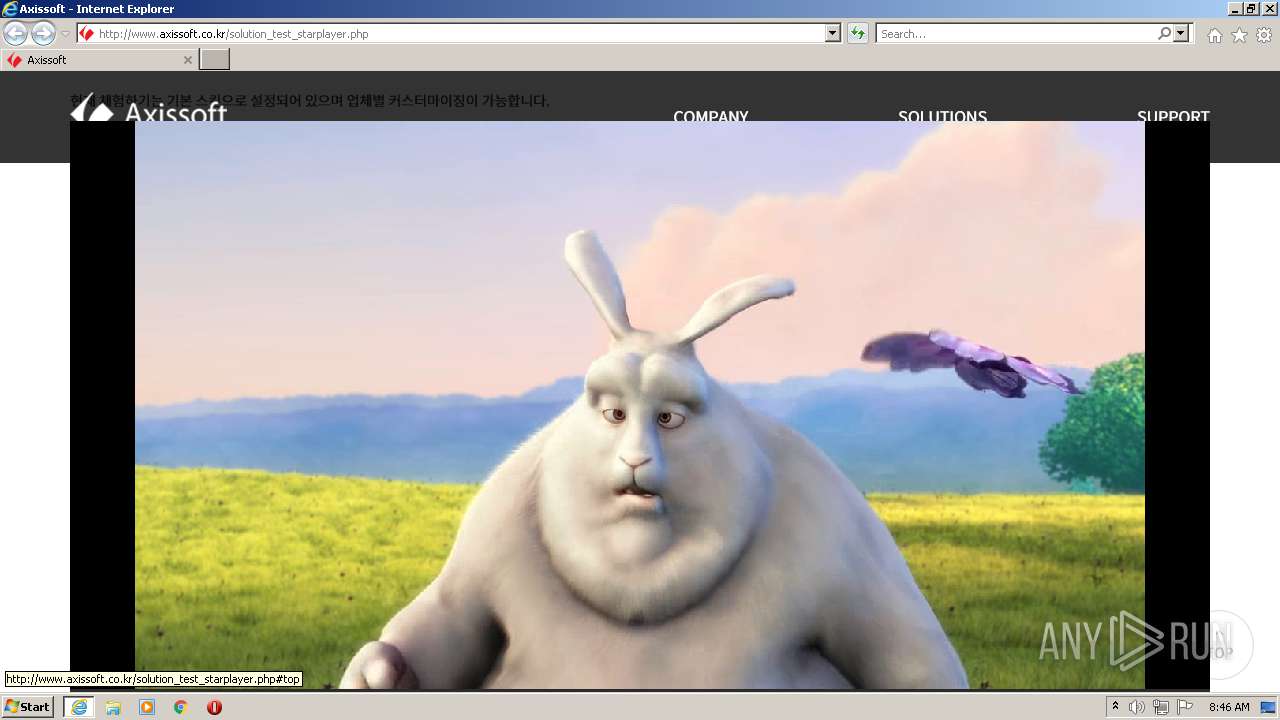Open the SUPPORT menu
The image size is (1280, 720).
[1173, 116]
